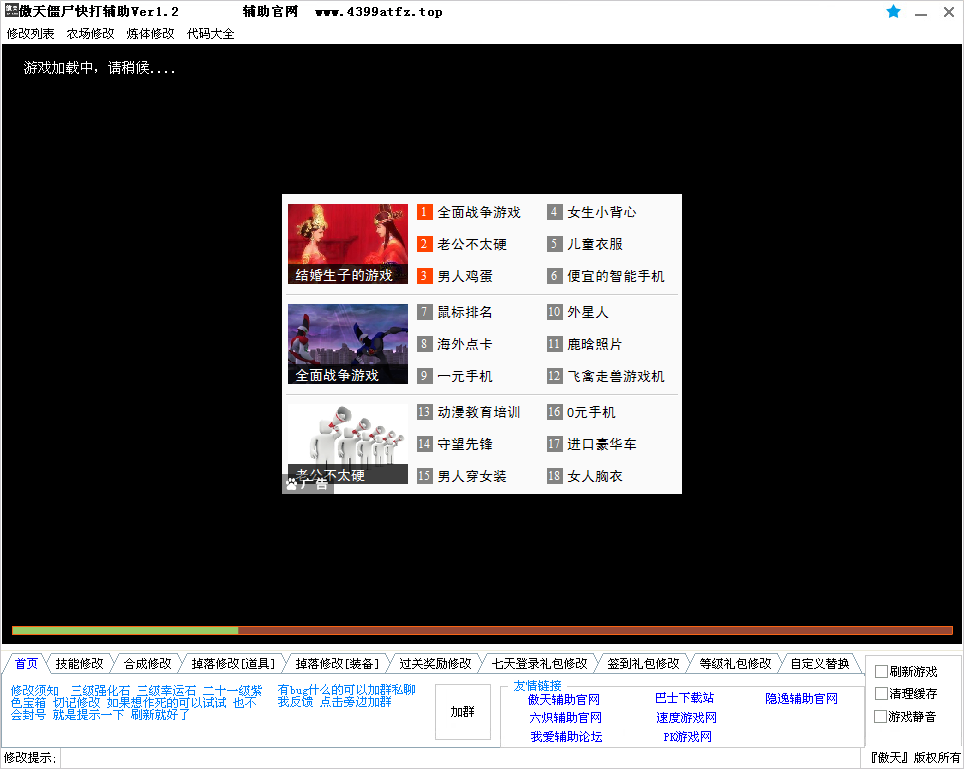Click the game loading progress bar
Screen dimensions: 964x769
click(482, 630)
